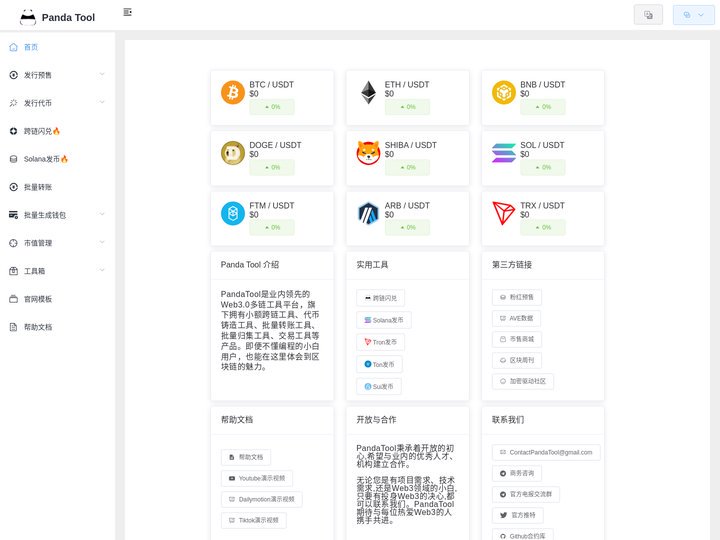This screenshot has height=540, width=720.
Task: Go to 首页 in the sidebar
Action: pos(57,47)
